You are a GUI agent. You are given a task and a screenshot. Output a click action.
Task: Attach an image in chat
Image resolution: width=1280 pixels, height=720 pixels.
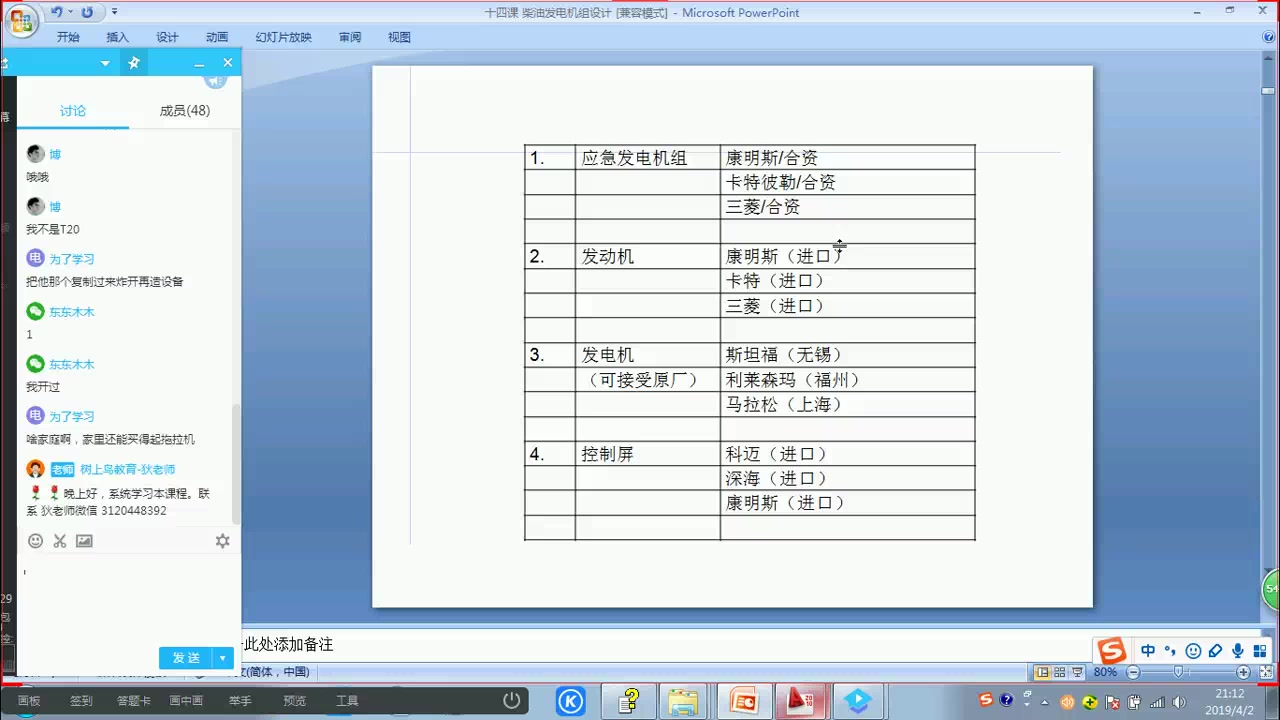click(84, 541)
